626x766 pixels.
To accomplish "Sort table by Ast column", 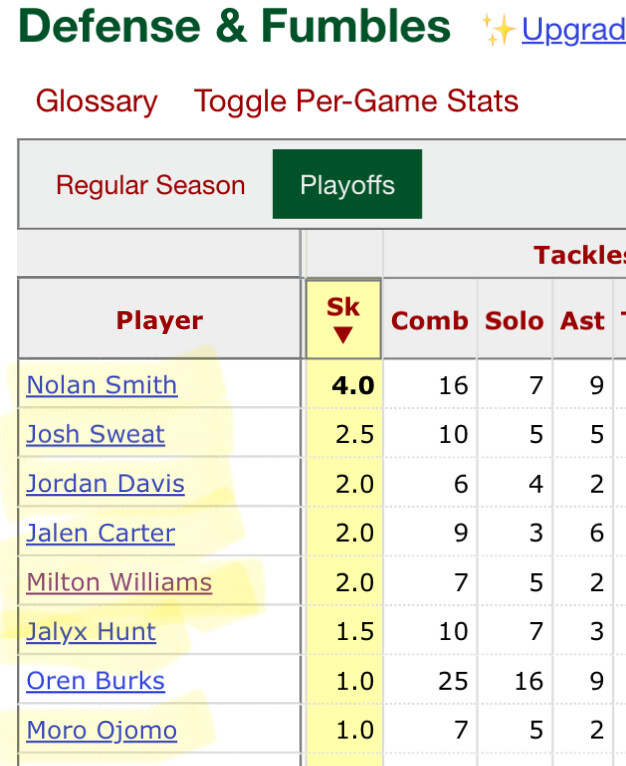I will [582, 321].
